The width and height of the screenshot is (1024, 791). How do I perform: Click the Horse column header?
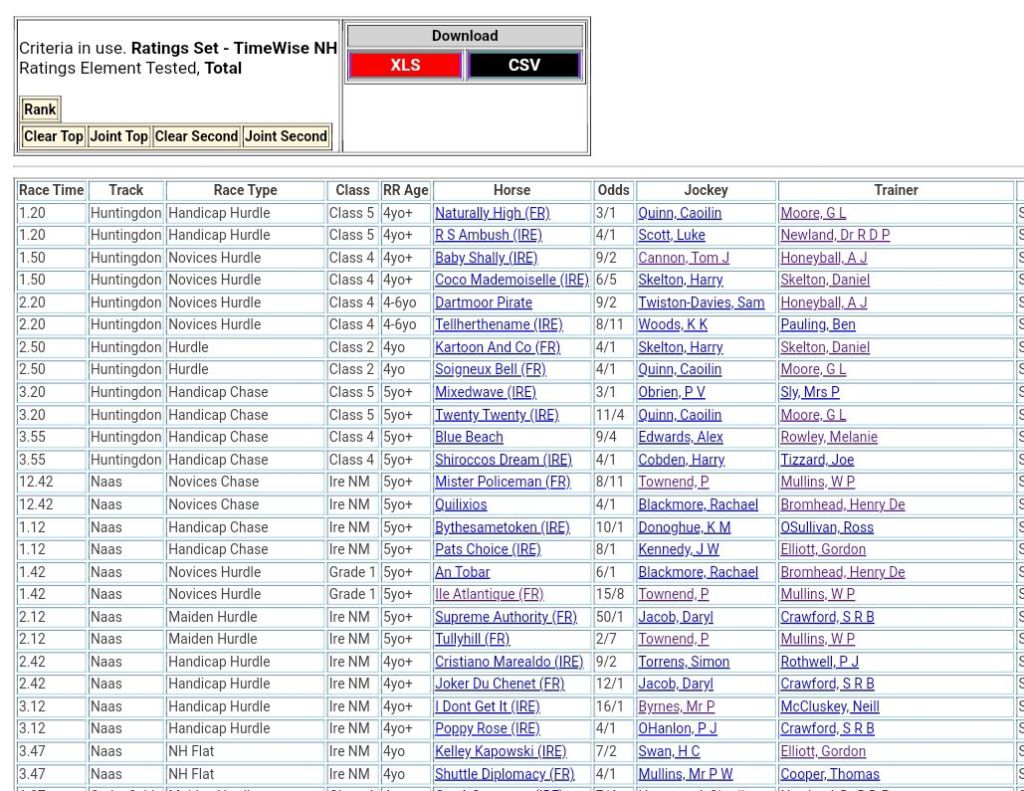[511, 190]
